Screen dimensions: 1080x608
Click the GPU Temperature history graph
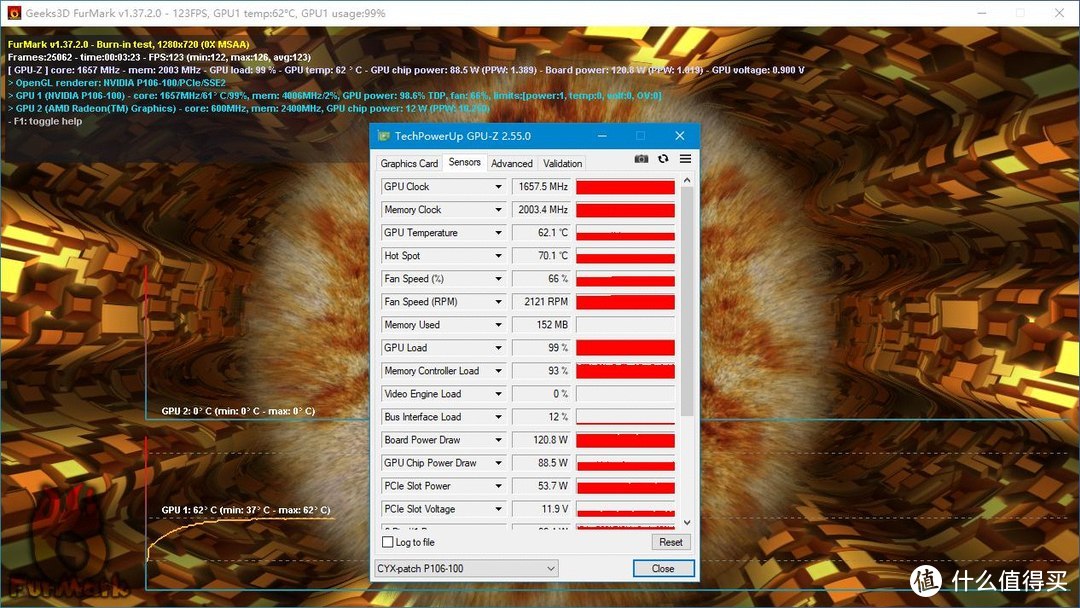625,233
